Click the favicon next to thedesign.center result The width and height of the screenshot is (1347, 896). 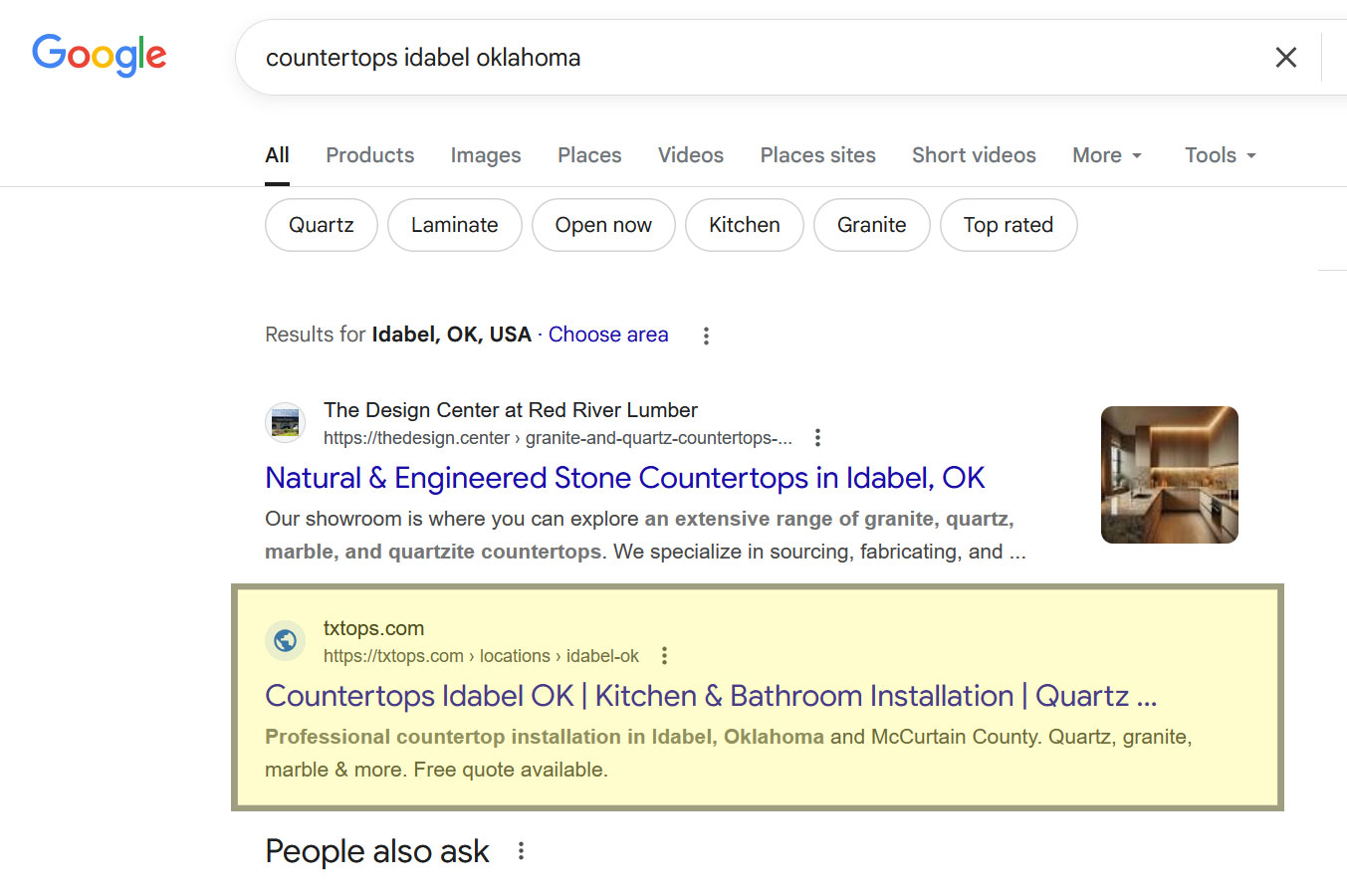point(286,423)
